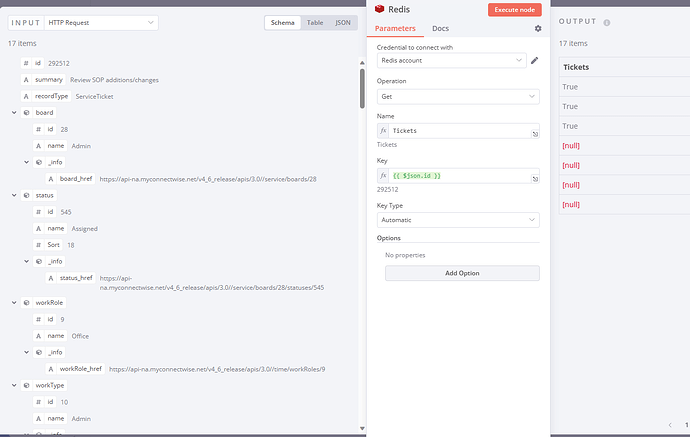
Task: Click the string type icon beside name Office
Action: coord(39,336)
